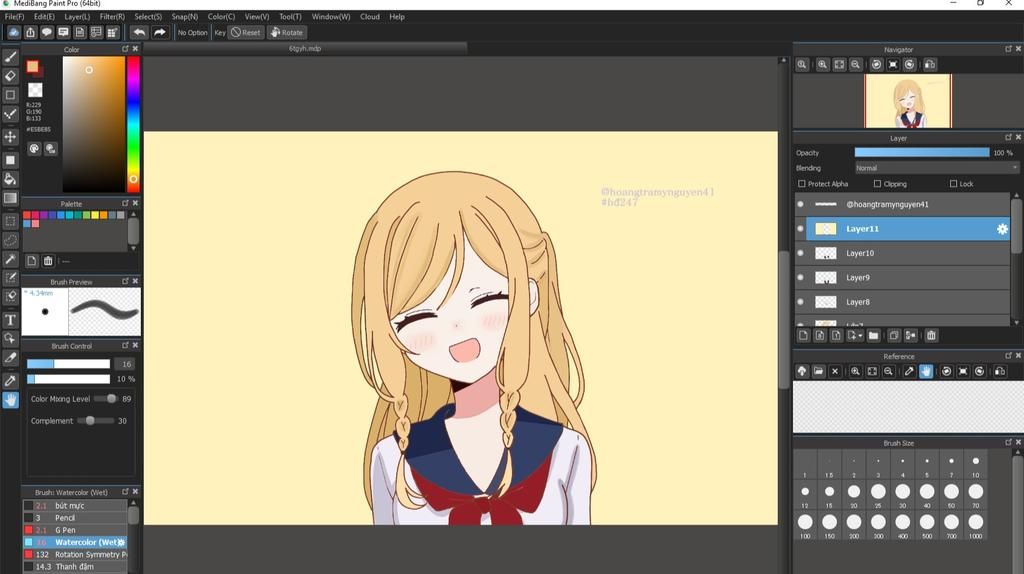This screenshot has width=1024, height=574.
Task: Click the Redo arrow in toolbar
Action: pos(159,32)
